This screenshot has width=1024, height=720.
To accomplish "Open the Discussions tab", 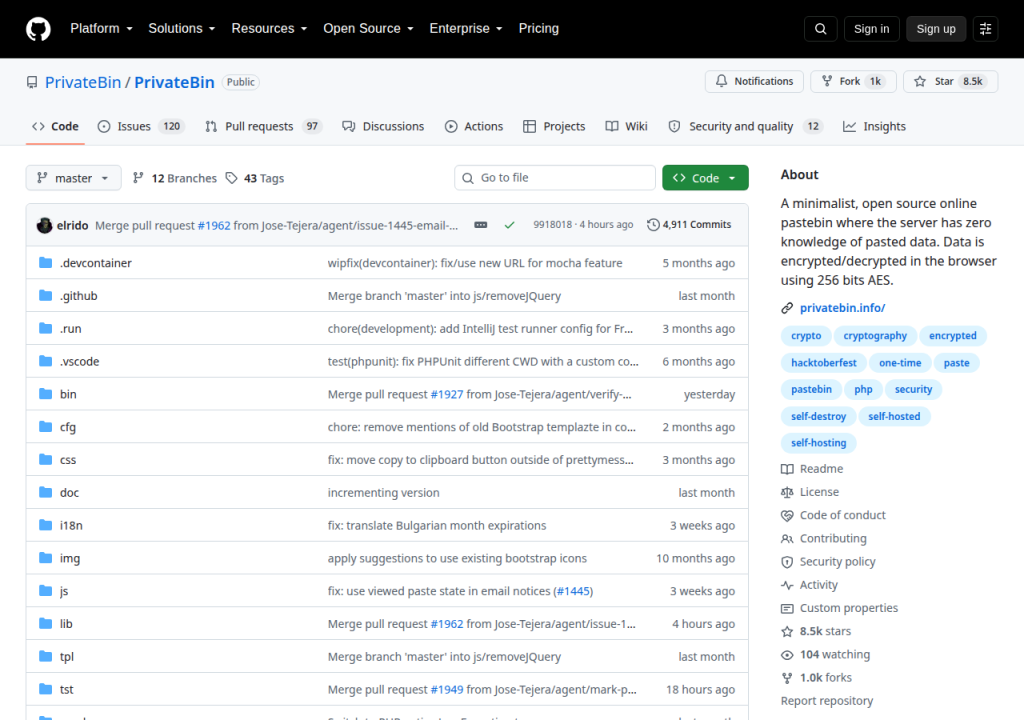I will [x=383, y=126].
